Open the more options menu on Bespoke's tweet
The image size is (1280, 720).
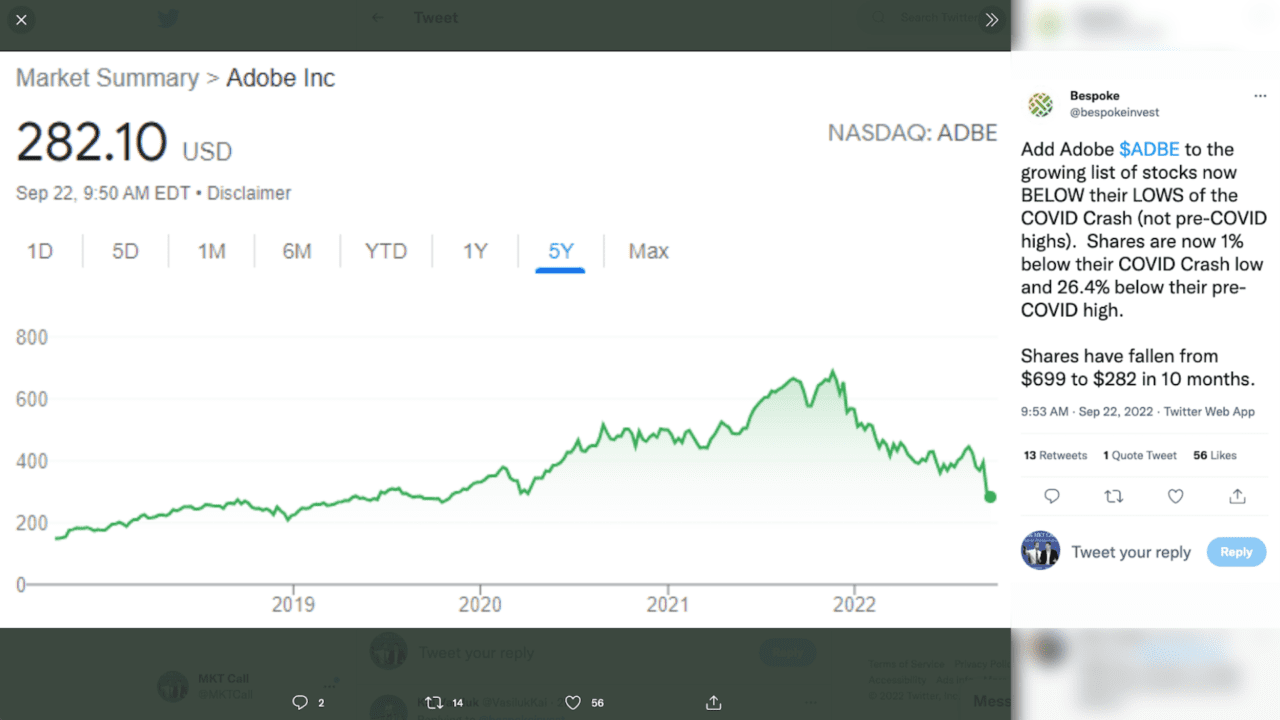tap(1260, 96)
